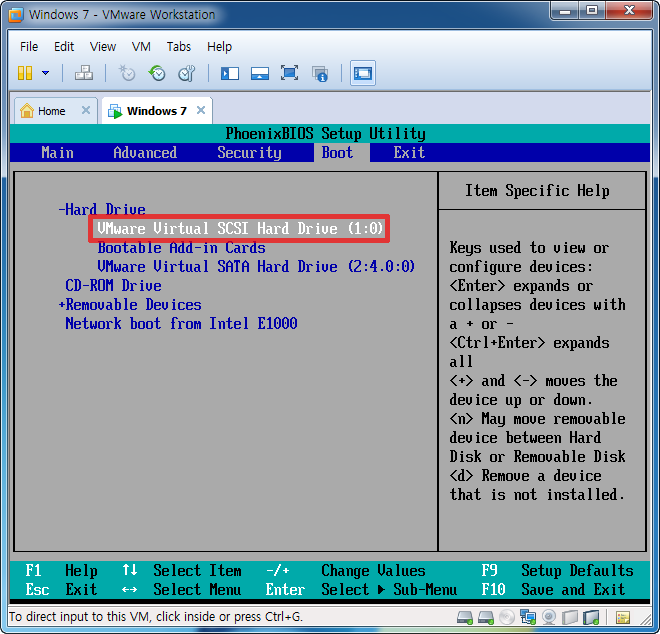Image resolution: width=660 pixels, height=634 pixels.
Task: Click the Send Ctrl+Alt+Del keyboard icon
Action: pos(84,73)
